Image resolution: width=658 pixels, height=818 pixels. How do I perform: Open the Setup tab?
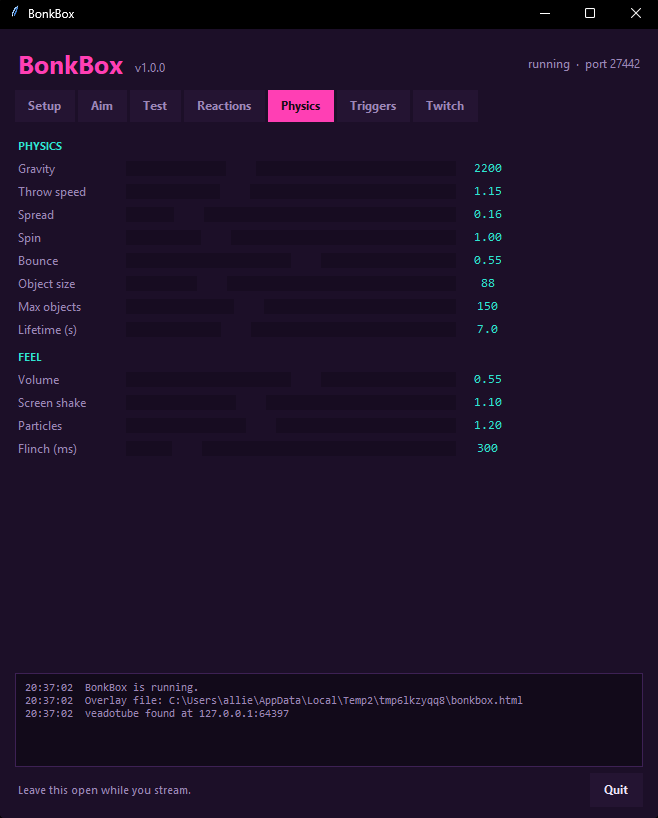point(44,106)
